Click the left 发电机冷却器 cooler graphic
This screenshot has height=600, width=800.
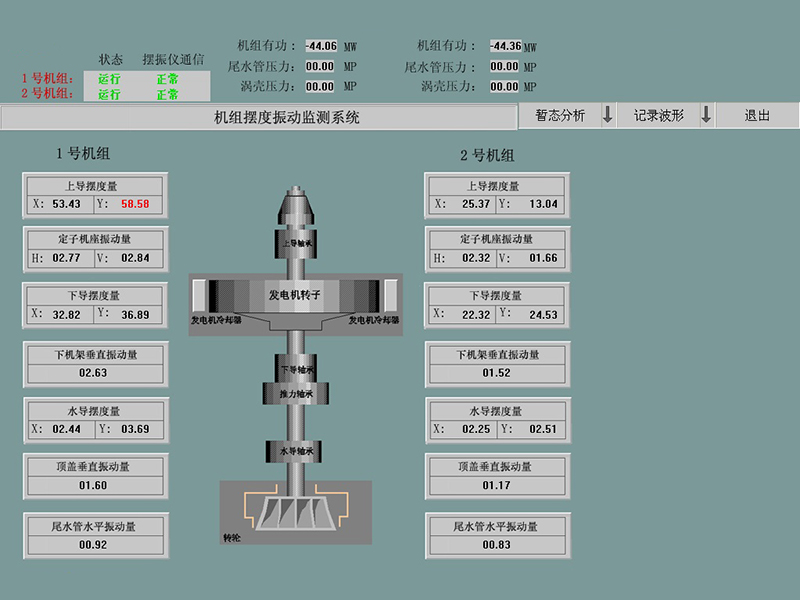tap(201, 296)
